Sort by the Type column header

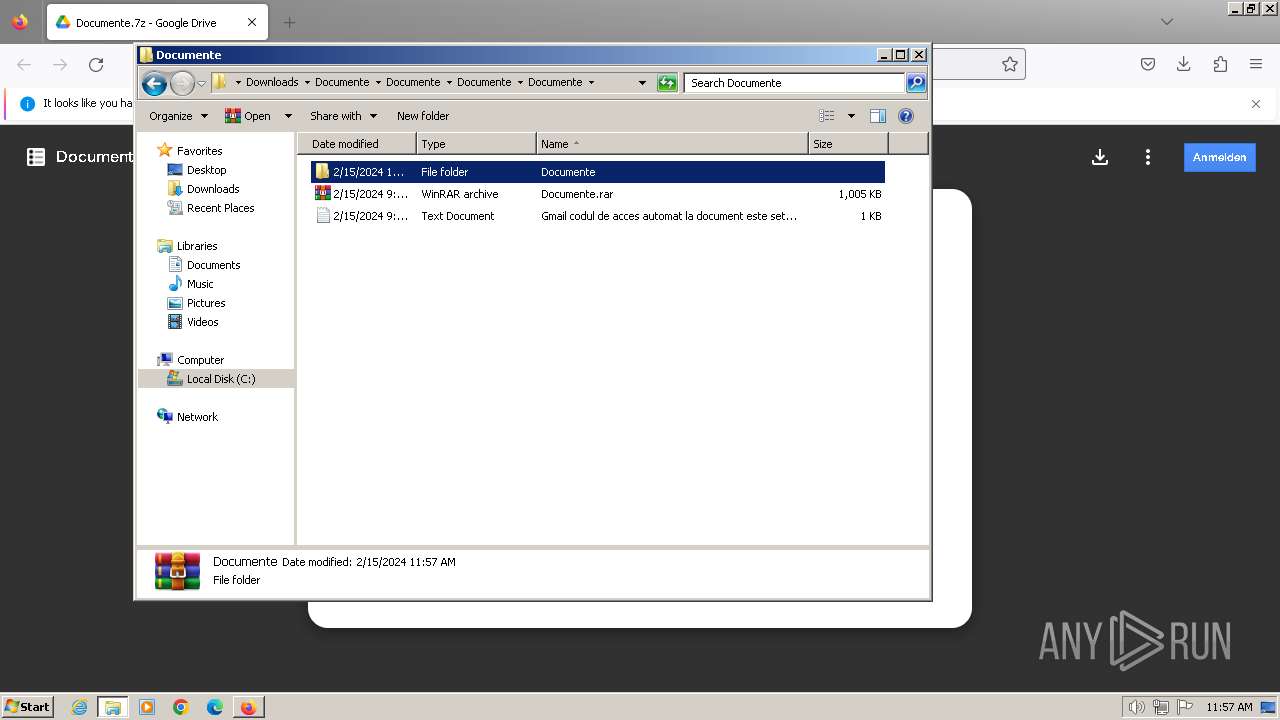pyautogui.click(x=476, y=144)
